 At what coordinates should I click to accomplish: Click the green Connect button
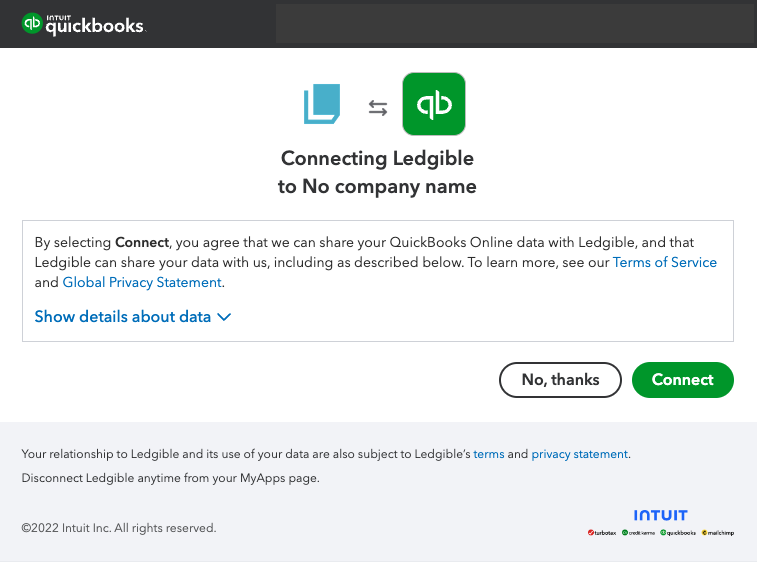(683, 380)
